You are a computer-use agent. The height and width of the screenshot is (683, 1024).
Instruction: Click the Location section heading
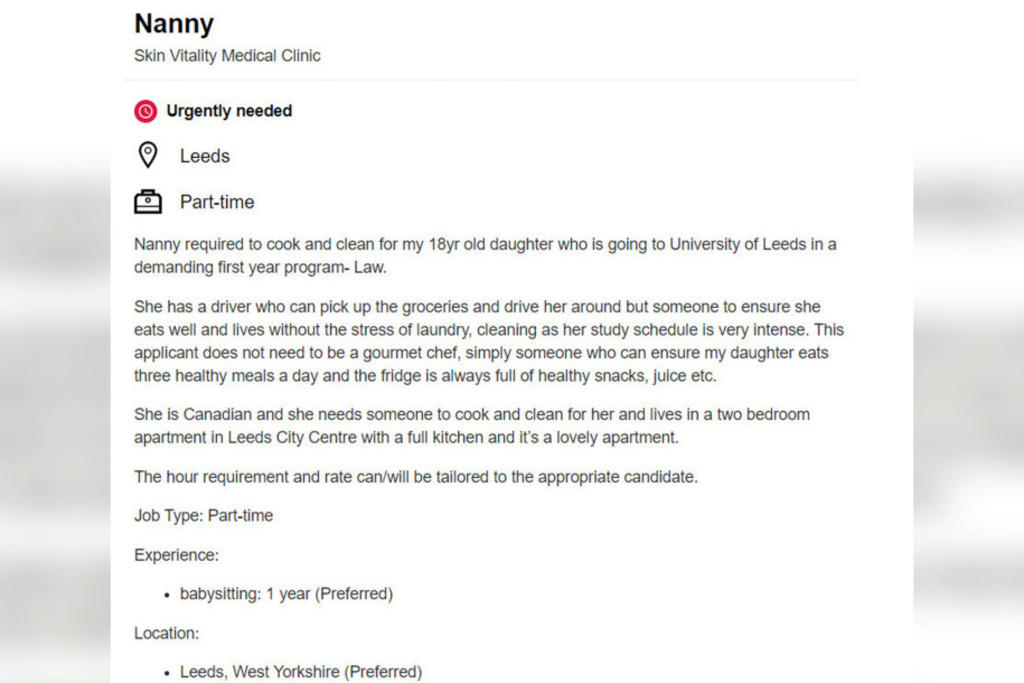pyautogui.click(x=166, y=633)
